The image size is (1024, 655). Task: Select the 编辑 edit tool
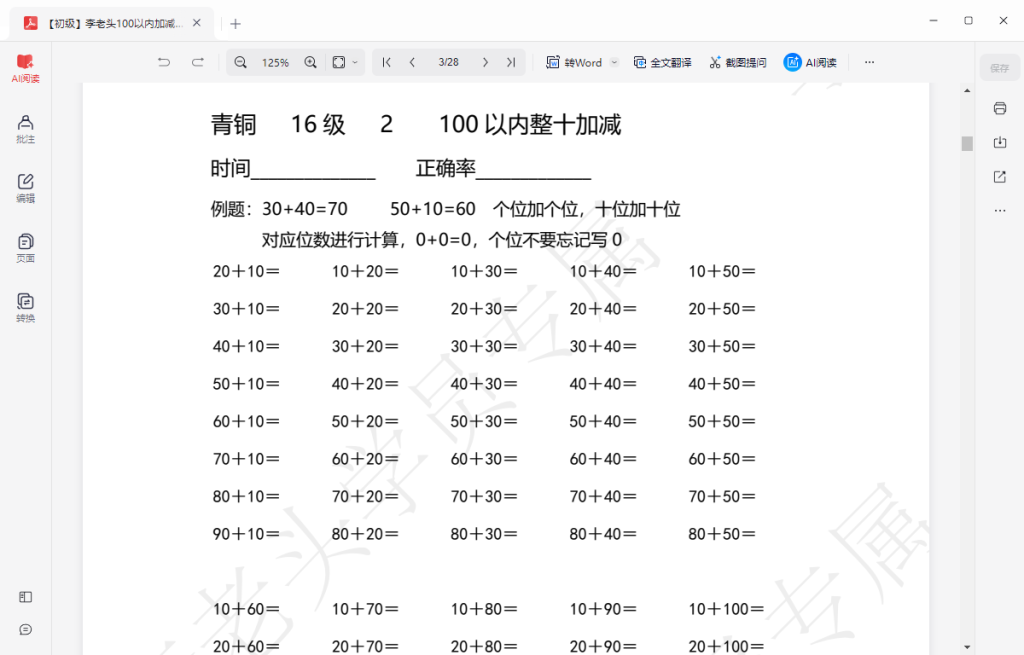(x=25, y=185)
